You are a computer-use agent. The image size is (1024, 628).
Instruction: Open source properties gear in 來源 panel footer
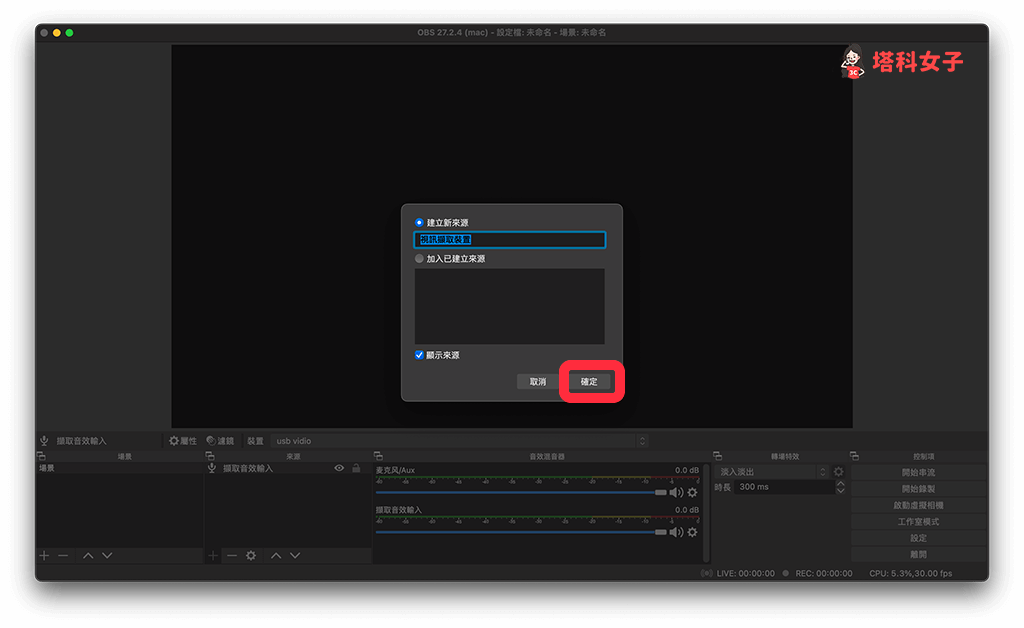251,555
